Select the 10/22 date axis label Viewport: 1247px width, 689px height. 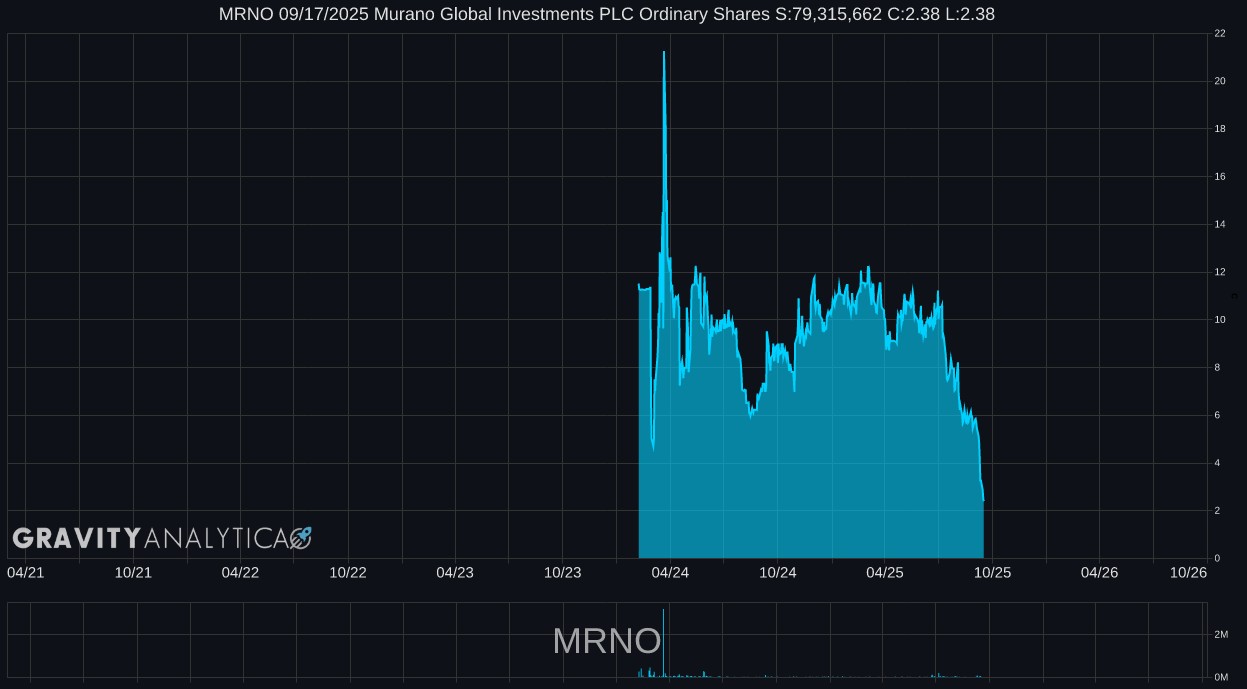click(x=348, y=572)
